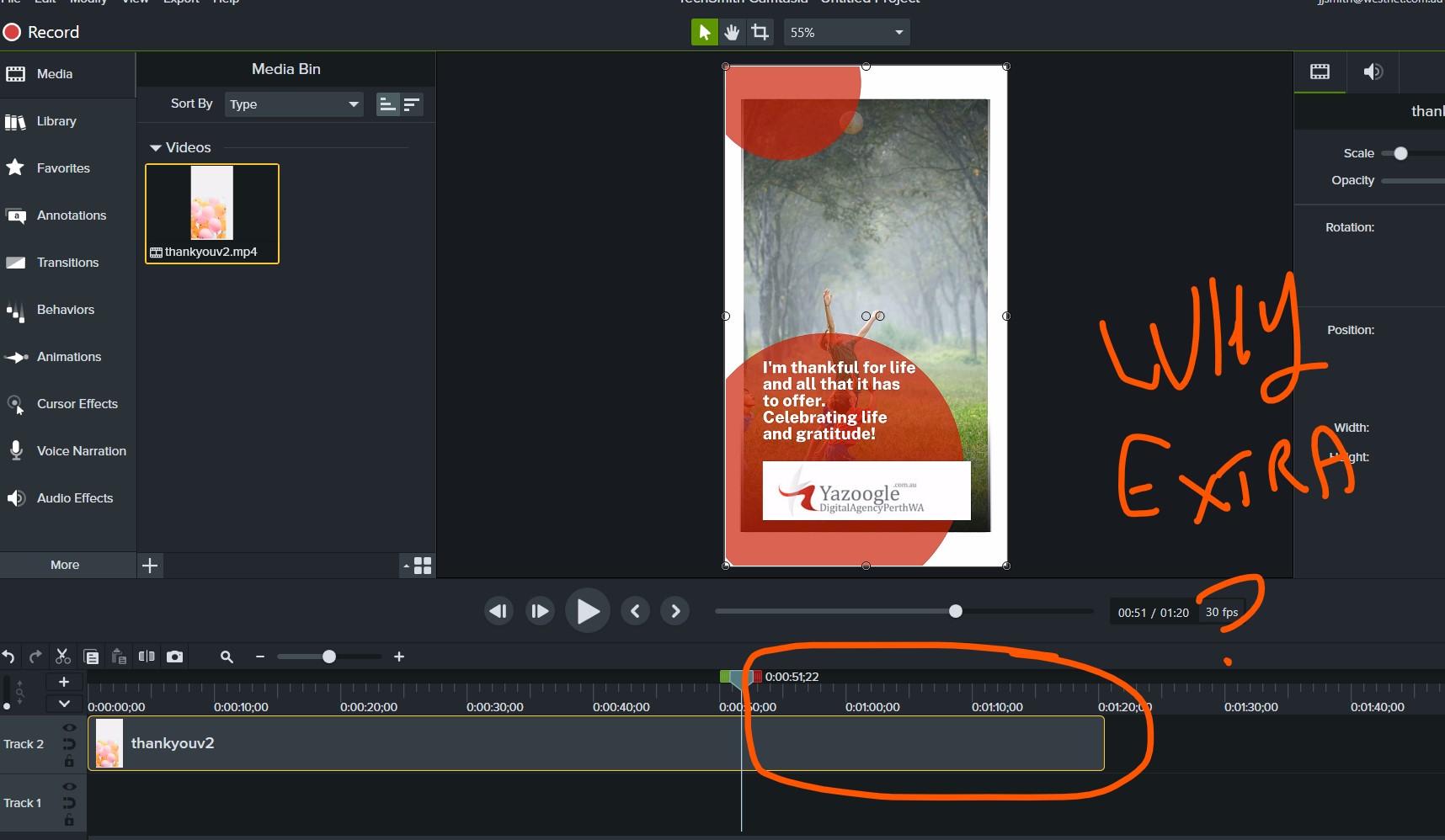This screenshot has height=840, width=1445.
Task: Click More at the sidebar bottom
Action: [x=65, y=565]
